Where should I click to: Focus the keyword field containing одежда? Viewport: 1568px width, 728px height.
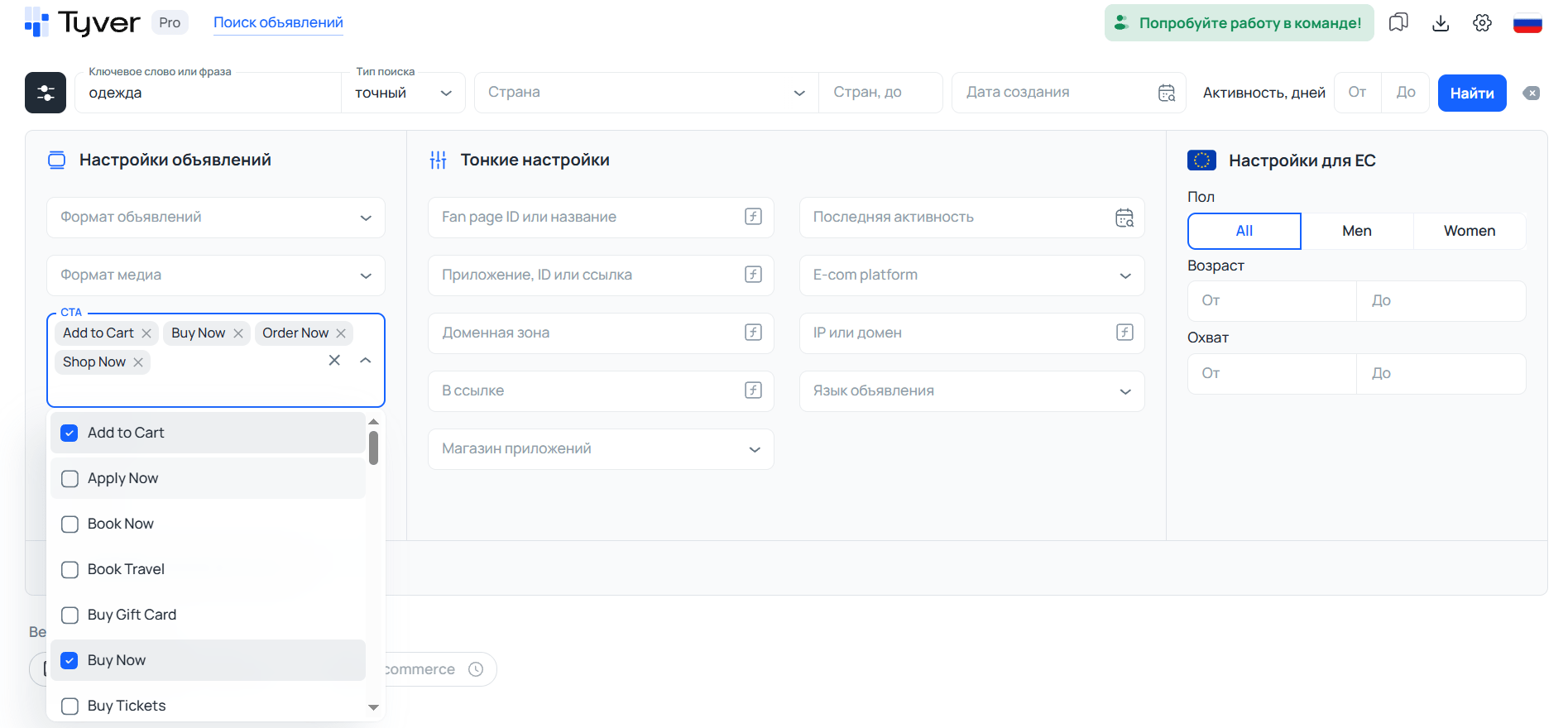click(x=208, y=93)
